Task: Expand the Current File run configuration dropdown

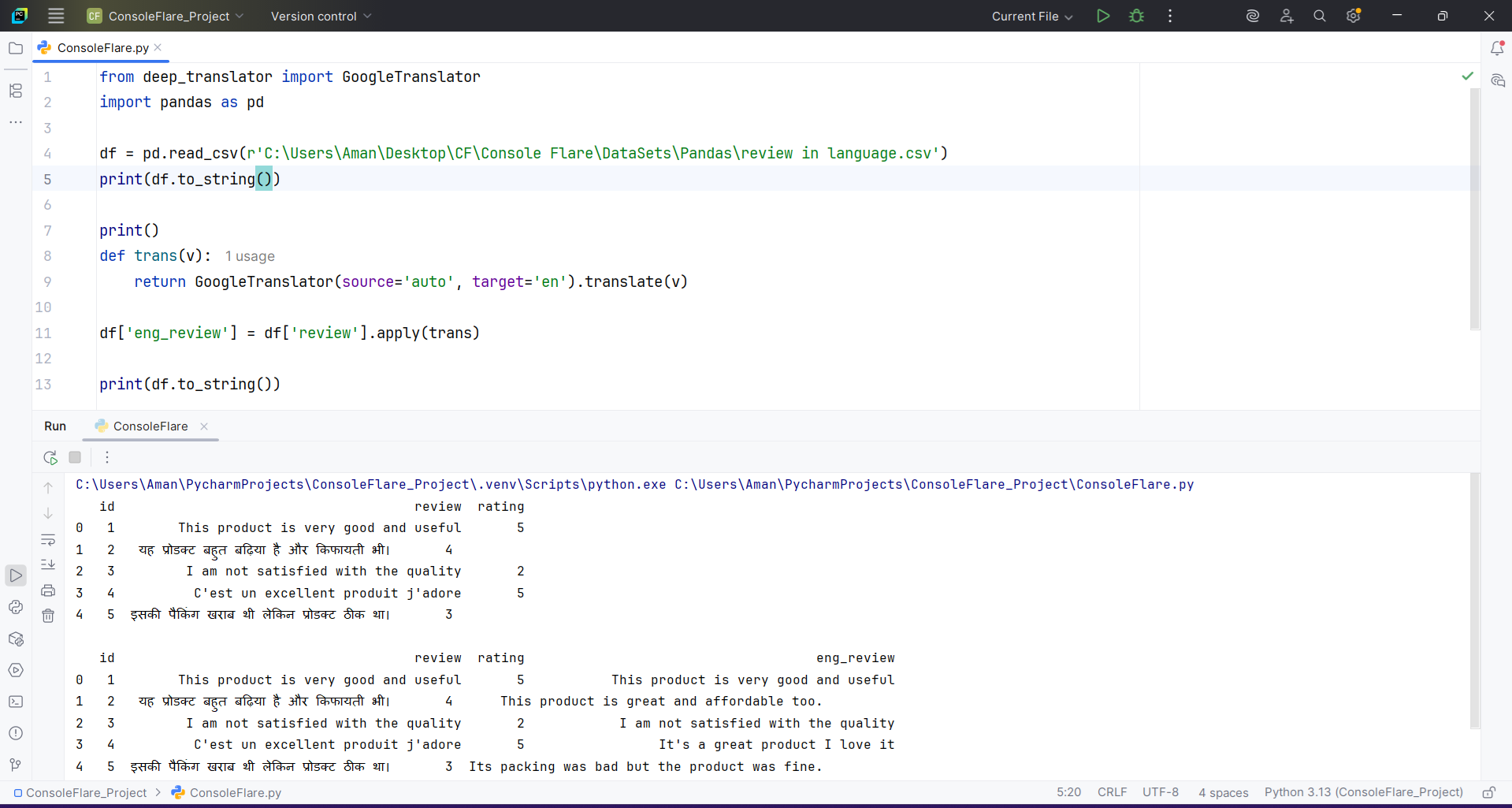Action: coord(1031,16)
